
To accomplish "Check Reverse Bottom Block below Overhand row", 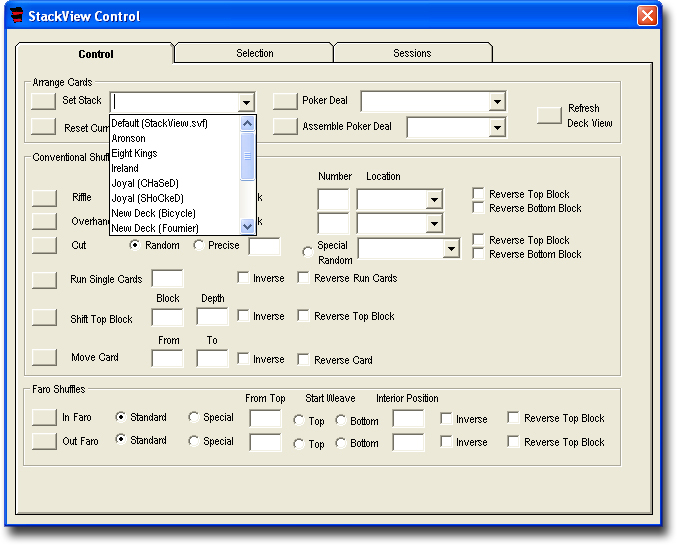I will 478,253.
